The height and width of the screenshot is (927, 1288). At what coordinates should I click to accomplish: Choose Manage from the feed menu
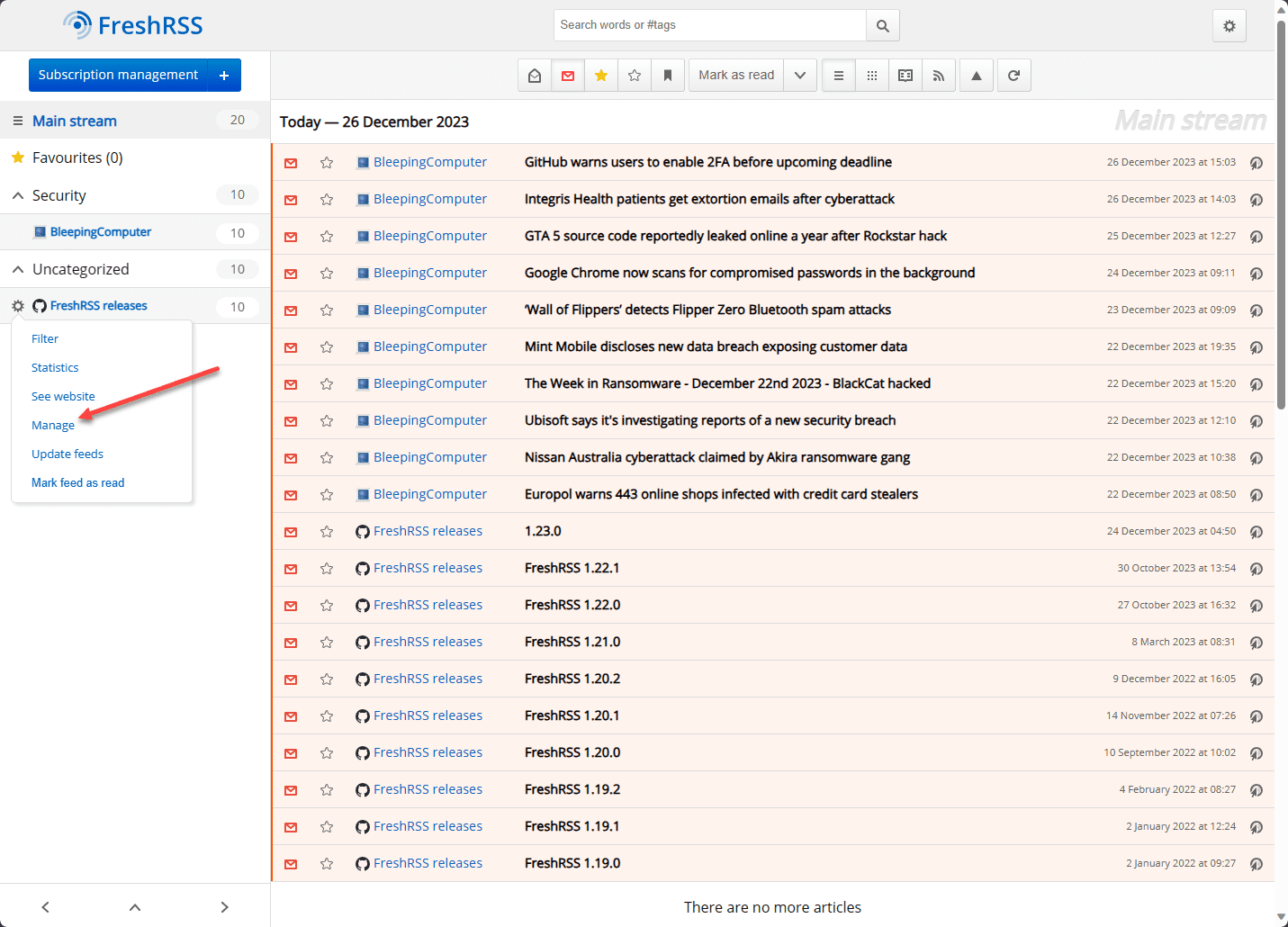(53, 425)
